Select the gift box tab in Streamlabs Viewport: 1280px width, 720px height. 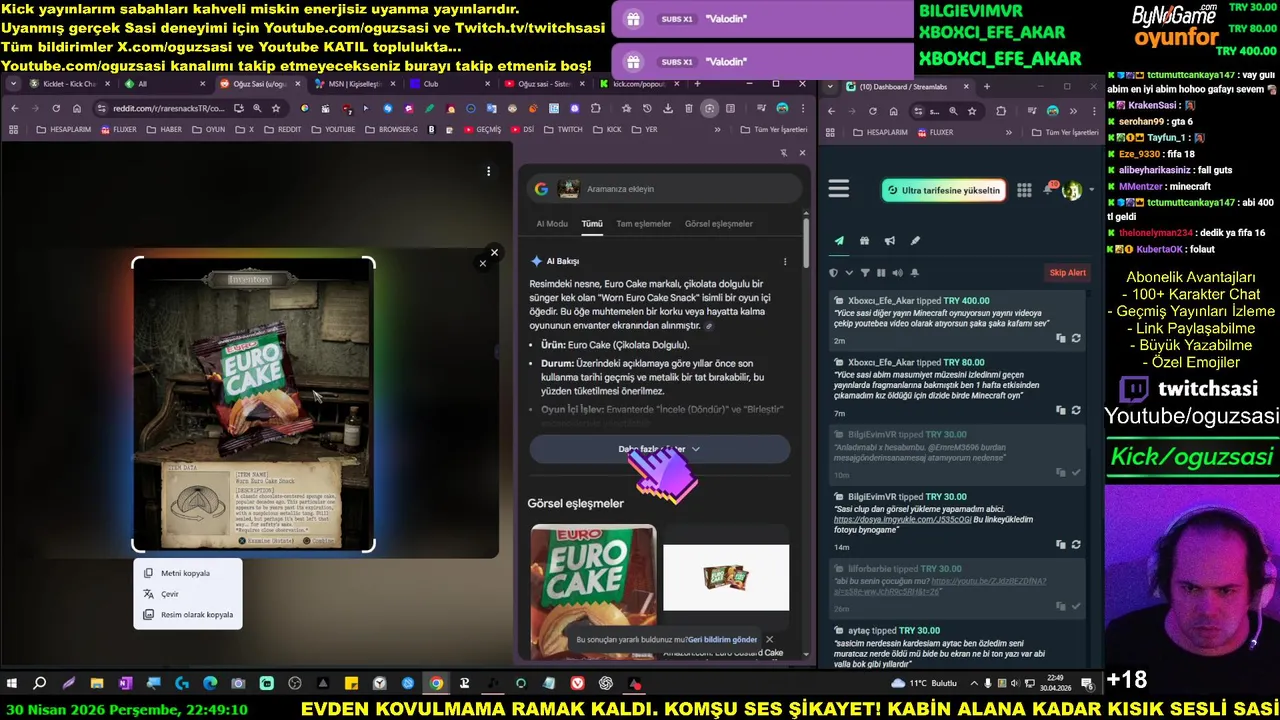(864, 241)
